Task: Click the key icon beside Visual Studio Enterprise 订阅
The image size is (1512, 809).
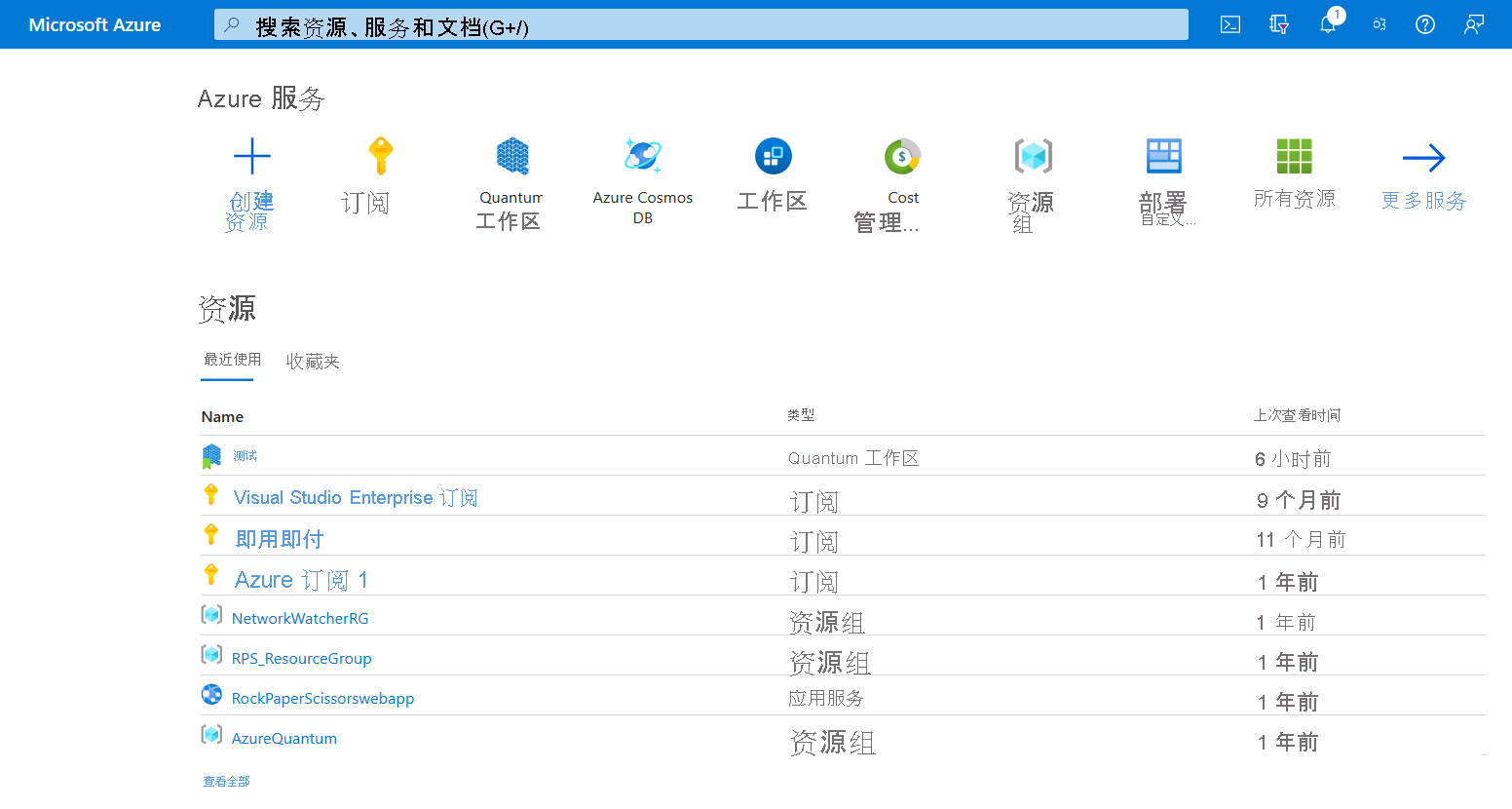Action: (210, 494)
